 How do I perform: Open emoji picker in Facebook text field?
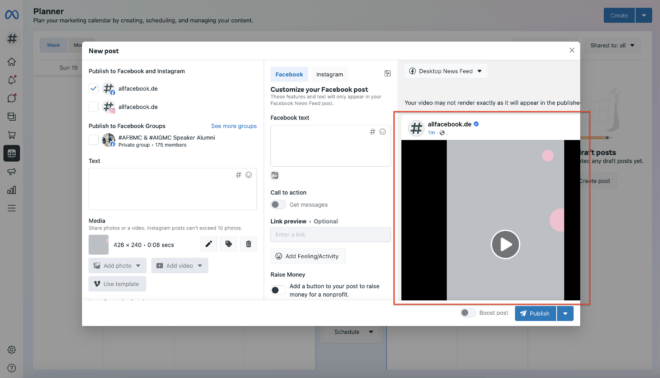383,132
